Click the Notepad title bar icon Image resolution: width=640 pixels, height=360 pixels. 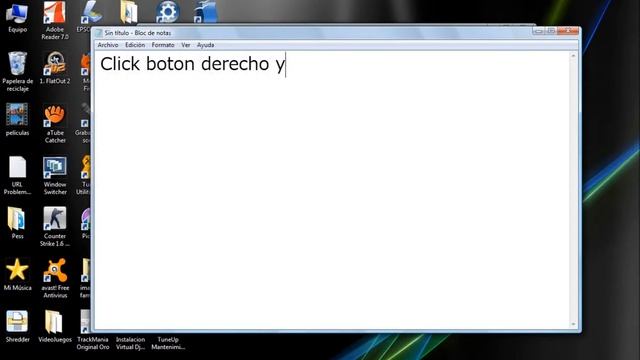[98, 33]
